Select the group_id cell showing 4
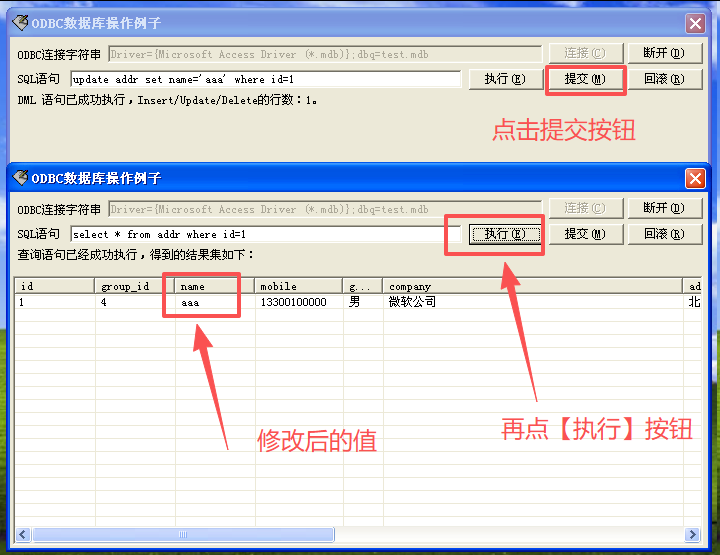Viewport: 720px width, 555px height. pyautogui.click(x=135, y=302)
